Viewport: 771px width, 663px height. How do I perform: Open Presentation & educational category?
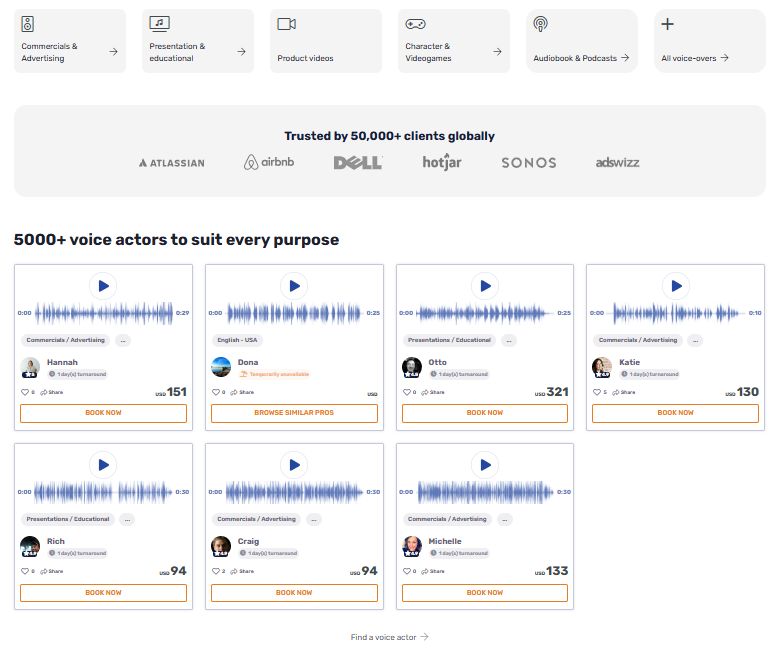pos(198,41)
